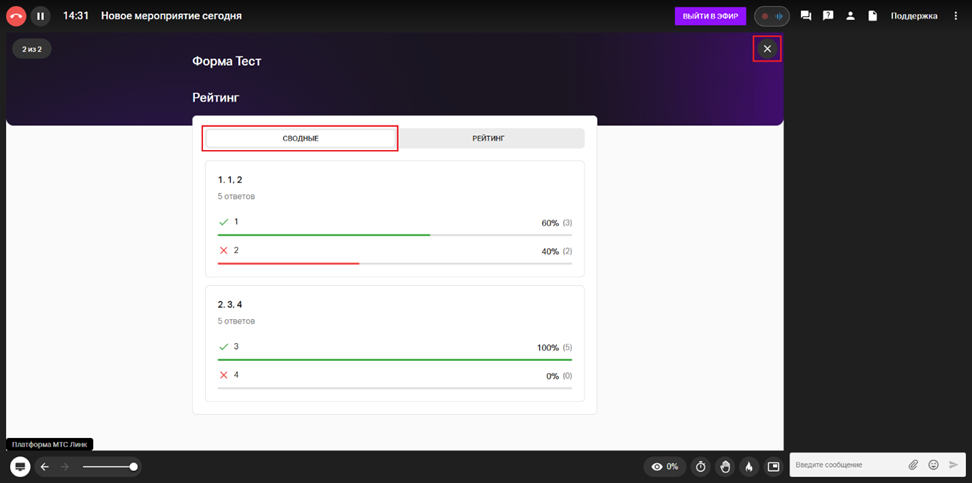This screenshot has height=483, width=972.
Task: Click the red cross beside answer 4
Action: coord(224,375)
